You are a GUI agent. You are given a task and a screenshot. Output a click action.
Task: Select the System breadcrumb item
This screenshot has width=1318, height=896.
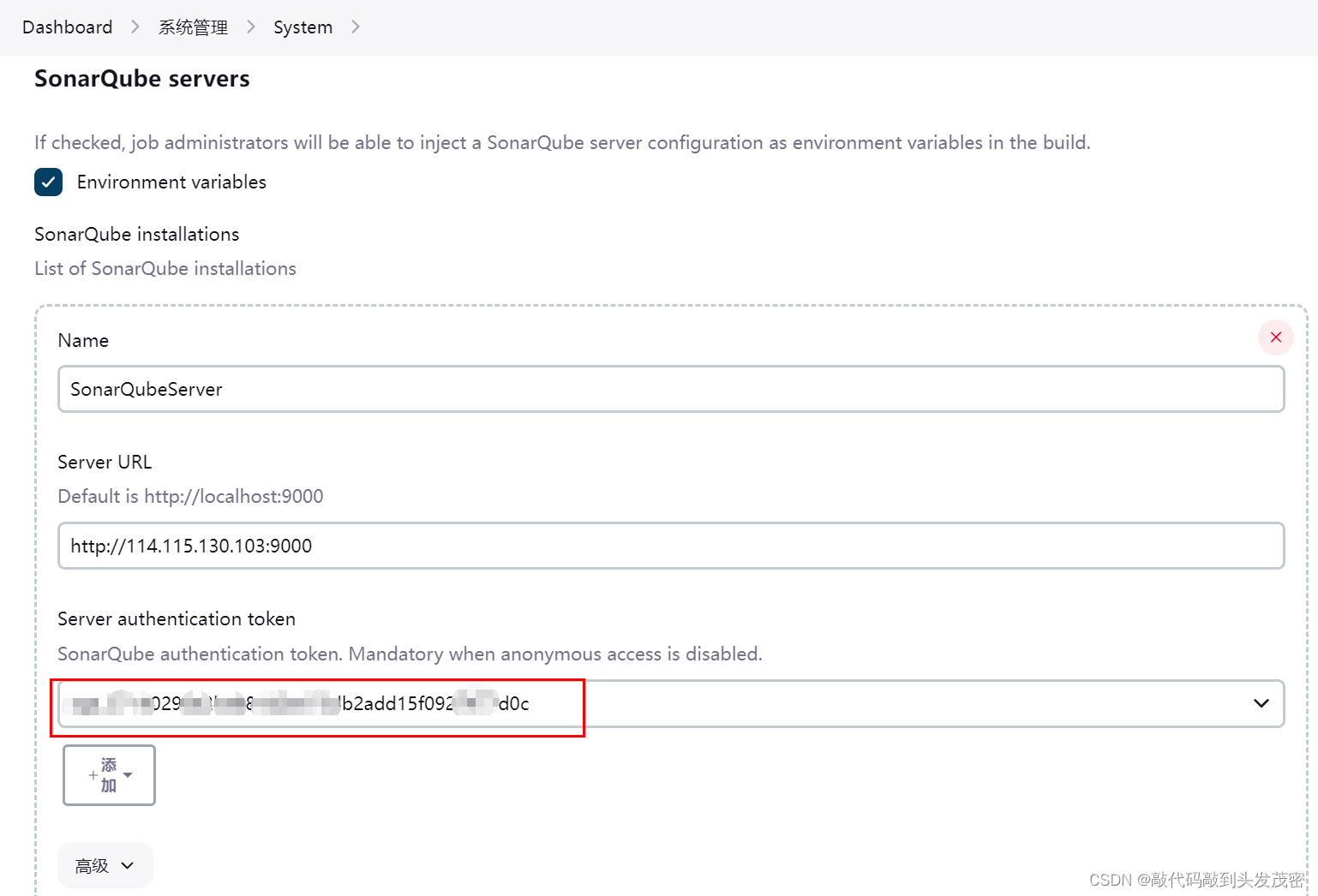click(x=303, y=27)
